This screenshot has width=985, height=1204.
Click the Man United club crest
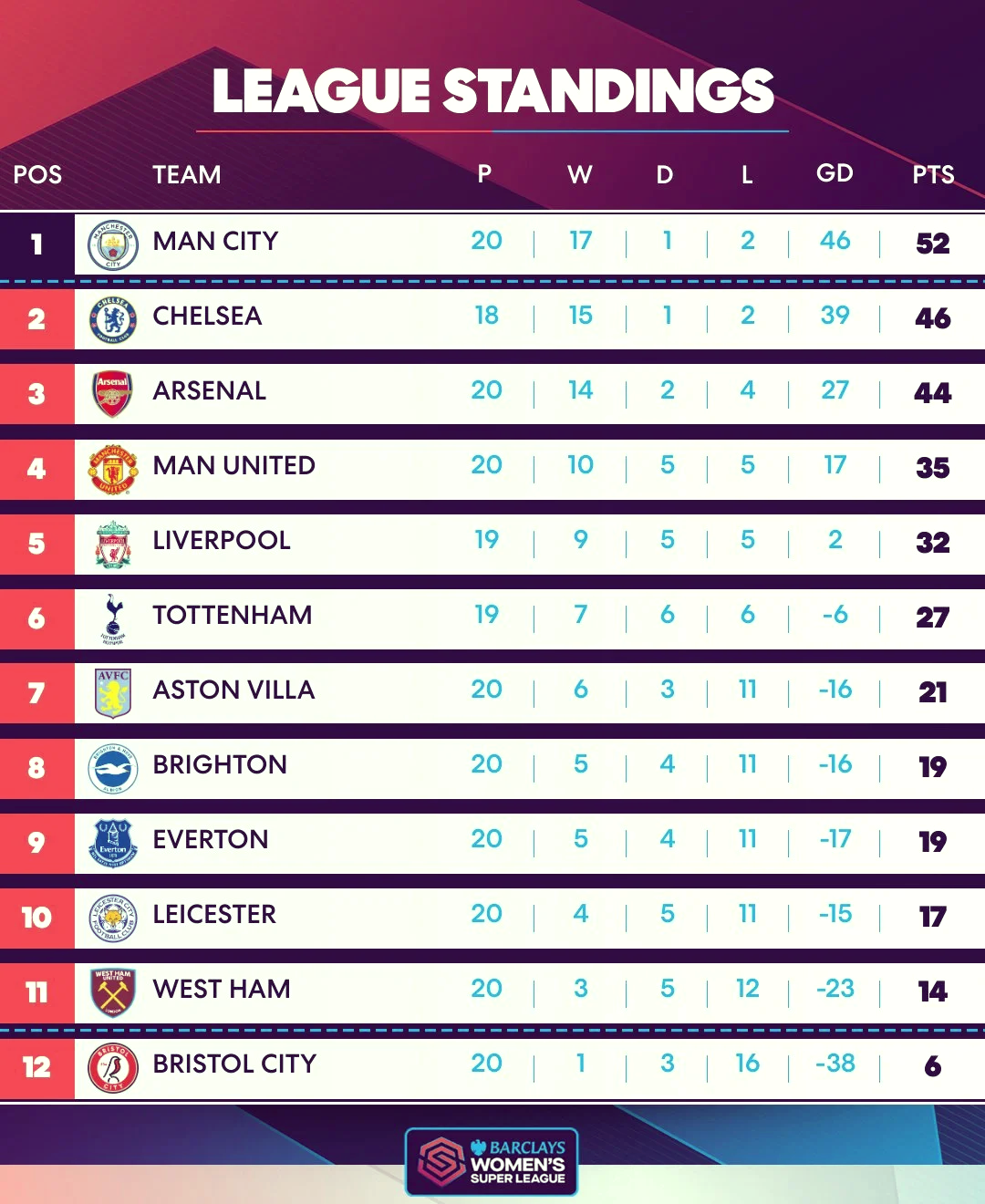tap(113, 469)
